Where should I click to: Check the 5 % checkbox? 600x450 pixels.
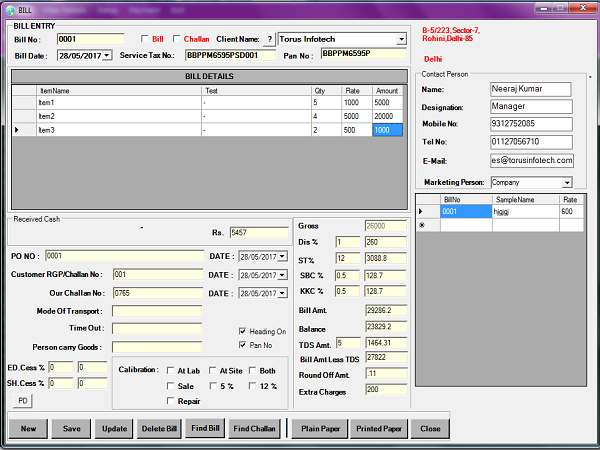[x=213, y=386]
